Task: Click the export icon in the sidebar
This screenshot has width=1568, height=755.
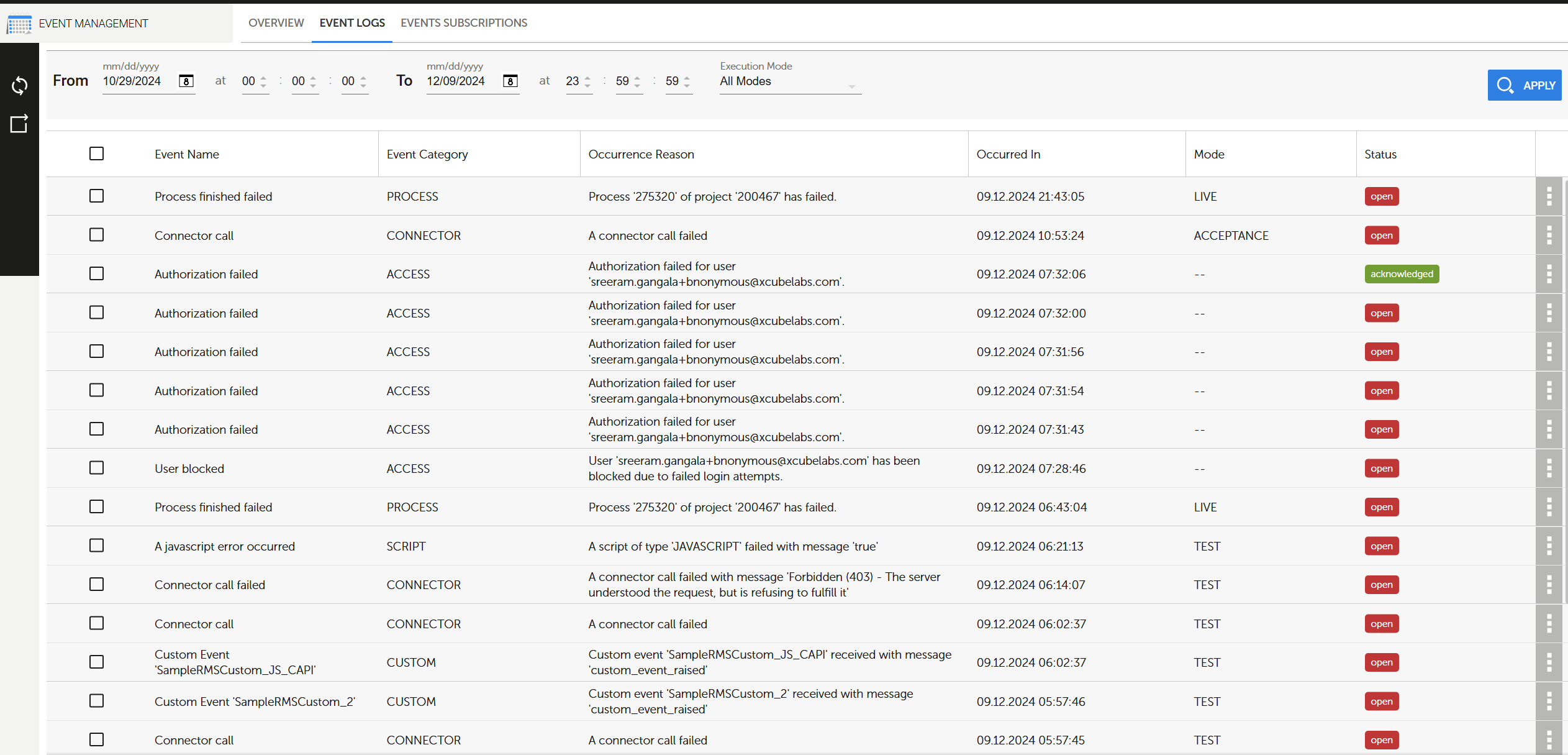Action: point(19,124)
